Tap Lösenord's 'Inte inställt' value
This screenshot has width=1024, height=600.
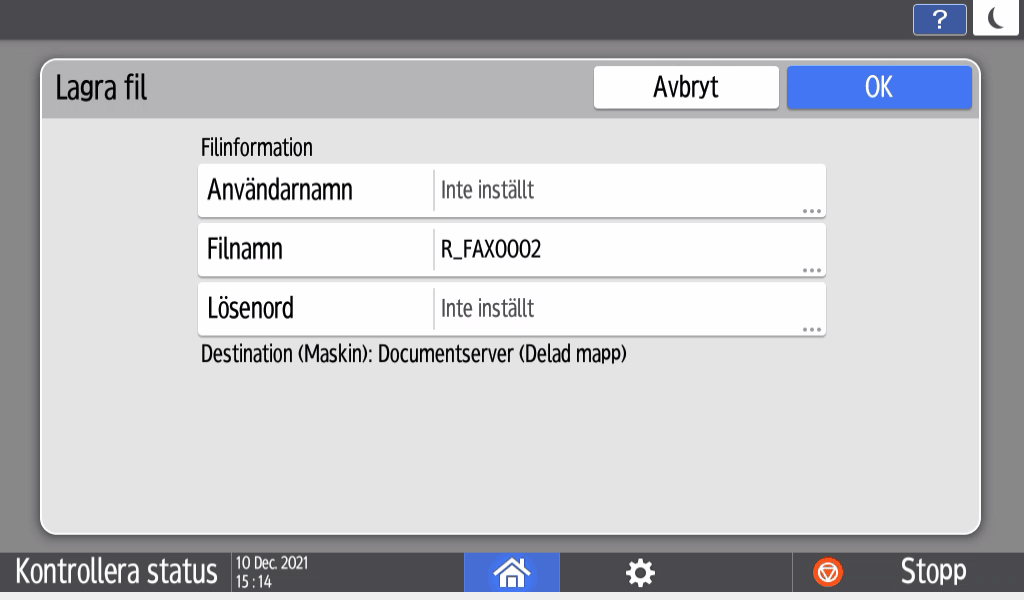click(x=488, y=309)
